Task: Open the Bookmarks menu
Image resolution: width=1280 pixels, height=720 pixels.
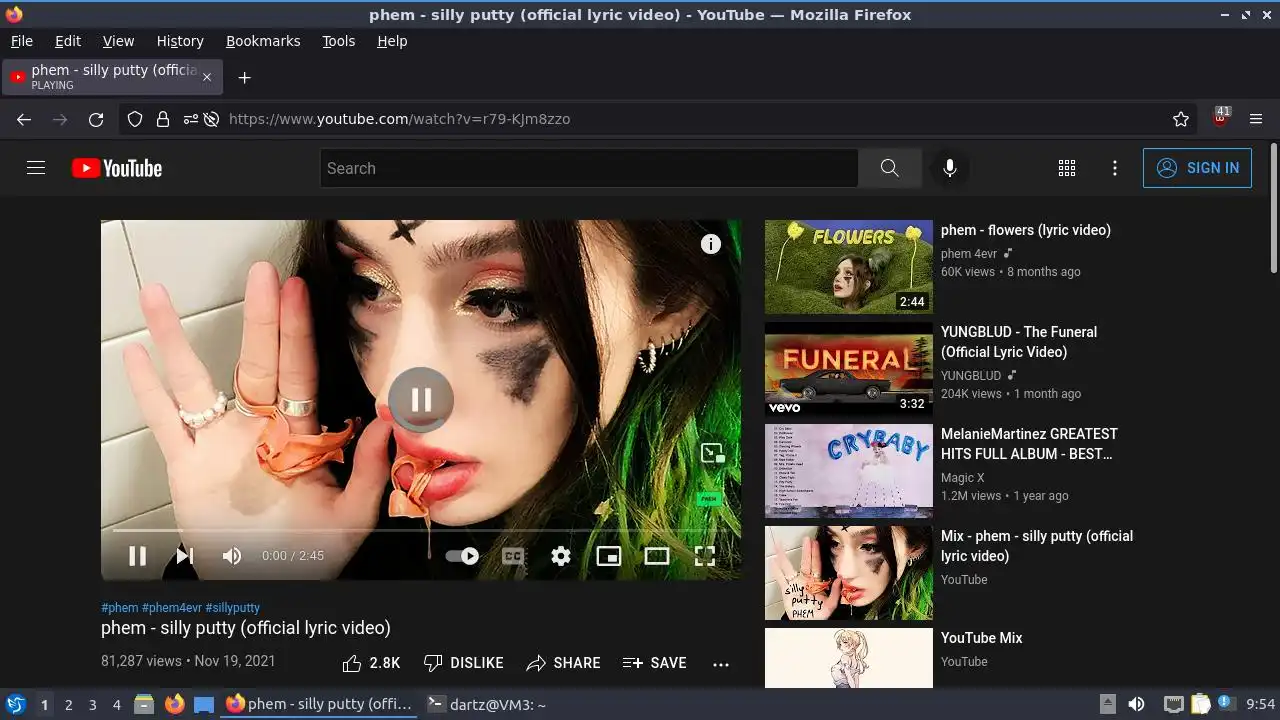Action: pyautogui.click(x=263, y=41)
